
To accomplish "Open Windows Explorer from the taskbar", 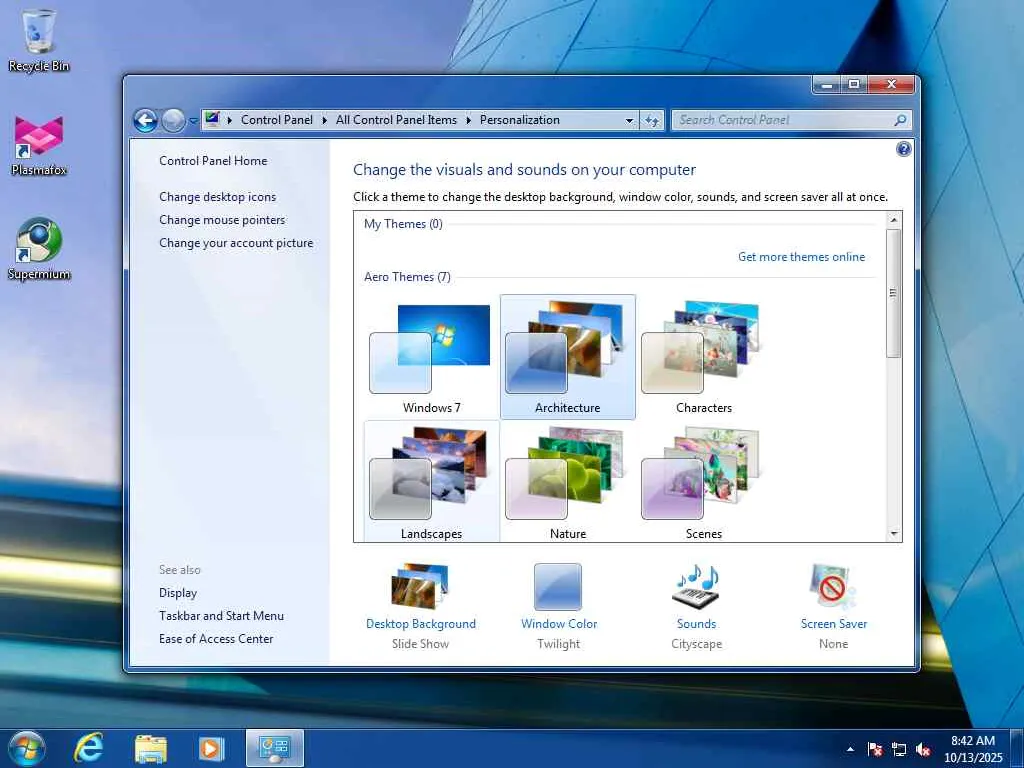I will (x=150, y=749).
